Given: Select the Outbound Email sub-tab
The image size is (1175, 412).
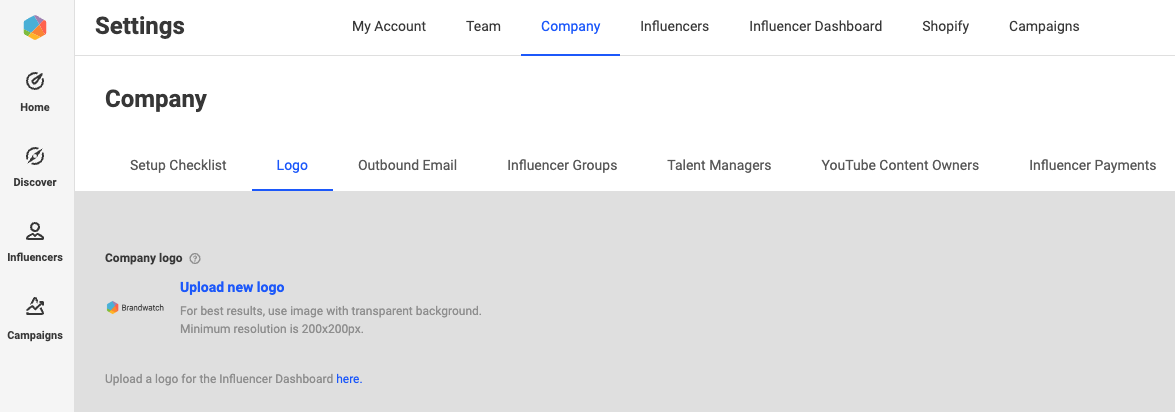Looking at the screenshot, I should tap(407, 166).
